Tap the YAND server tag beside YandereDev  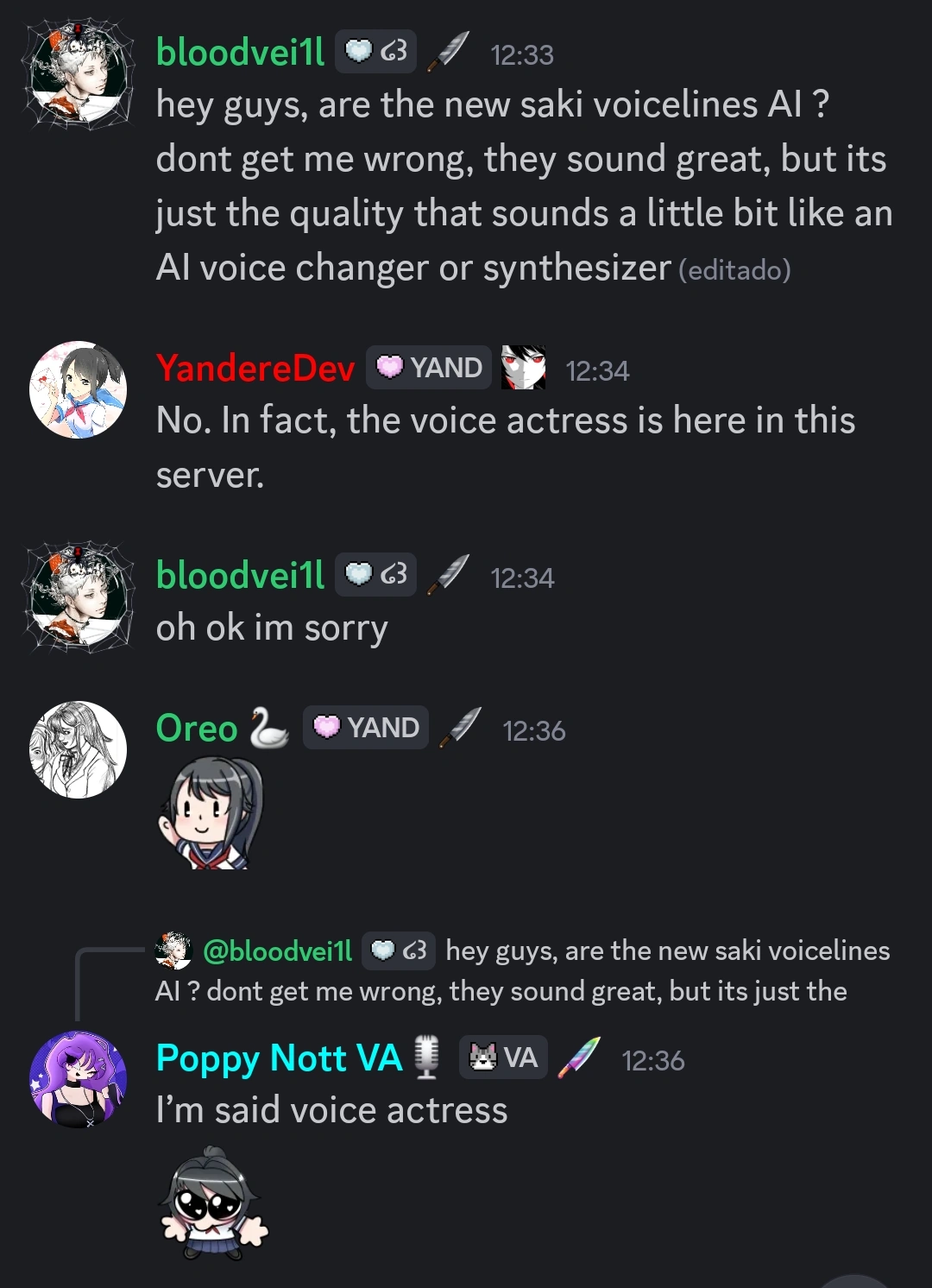click(429, 368)
